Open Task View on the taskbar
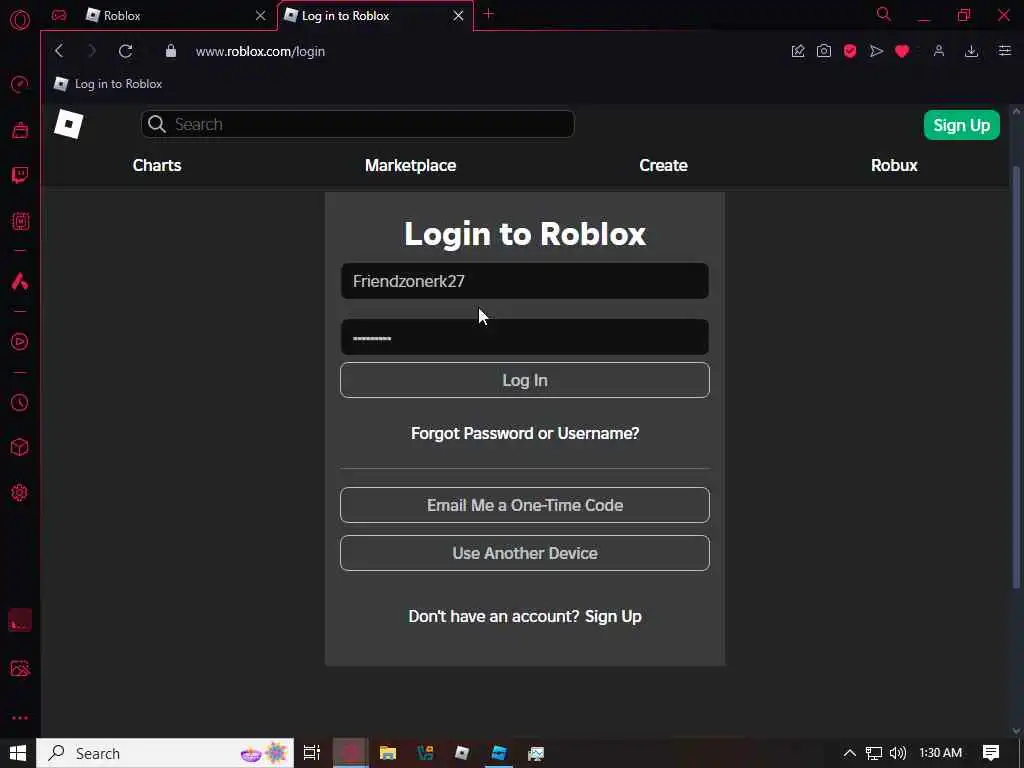Viewport: 1024px width, 768px height. (312, 753)
